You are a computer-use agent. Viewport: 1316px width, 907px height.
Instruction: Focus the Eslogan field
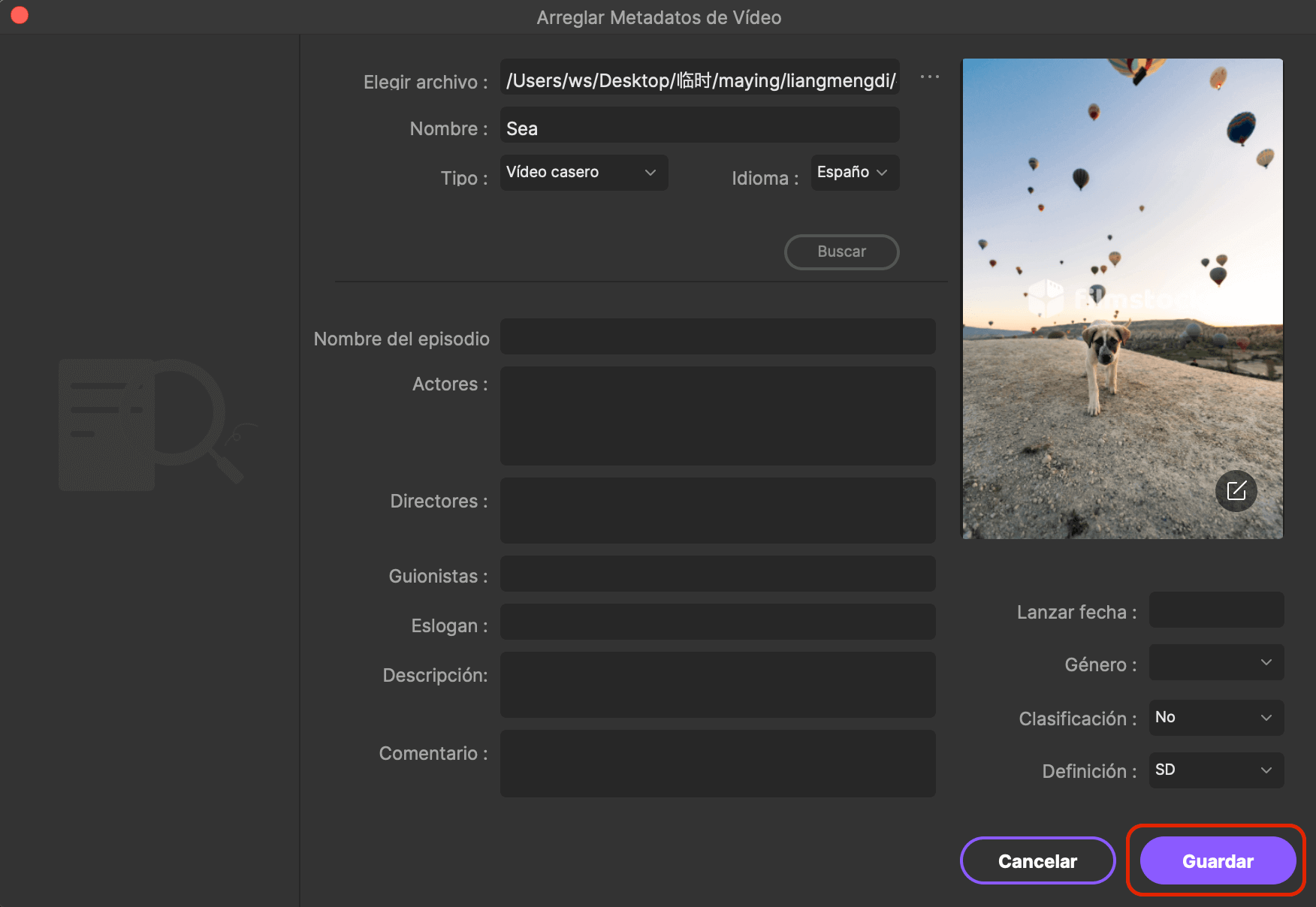click(717, 622)
